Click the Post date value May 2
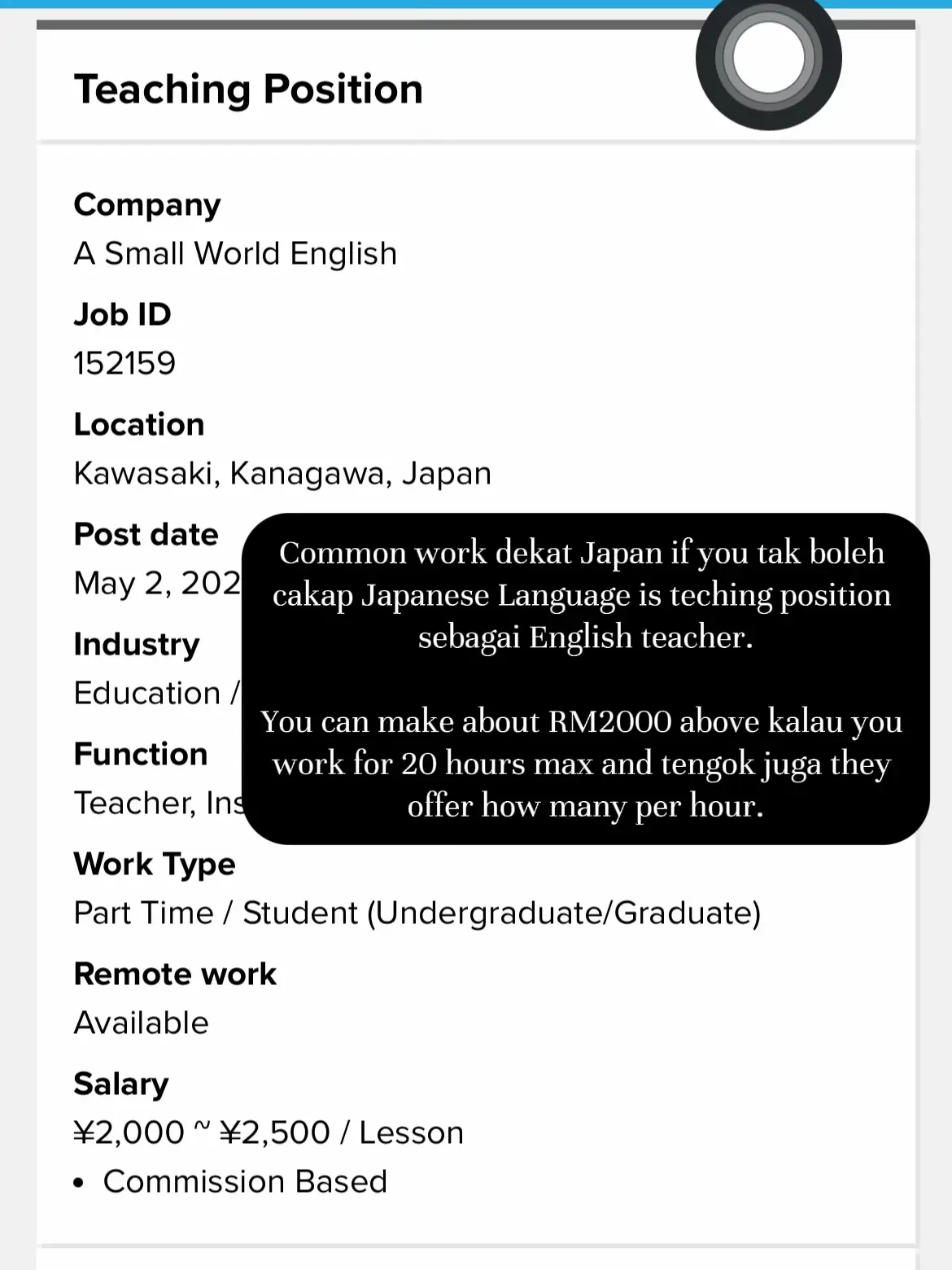Viewport: 952px width, 1270px height. (156, 584)
